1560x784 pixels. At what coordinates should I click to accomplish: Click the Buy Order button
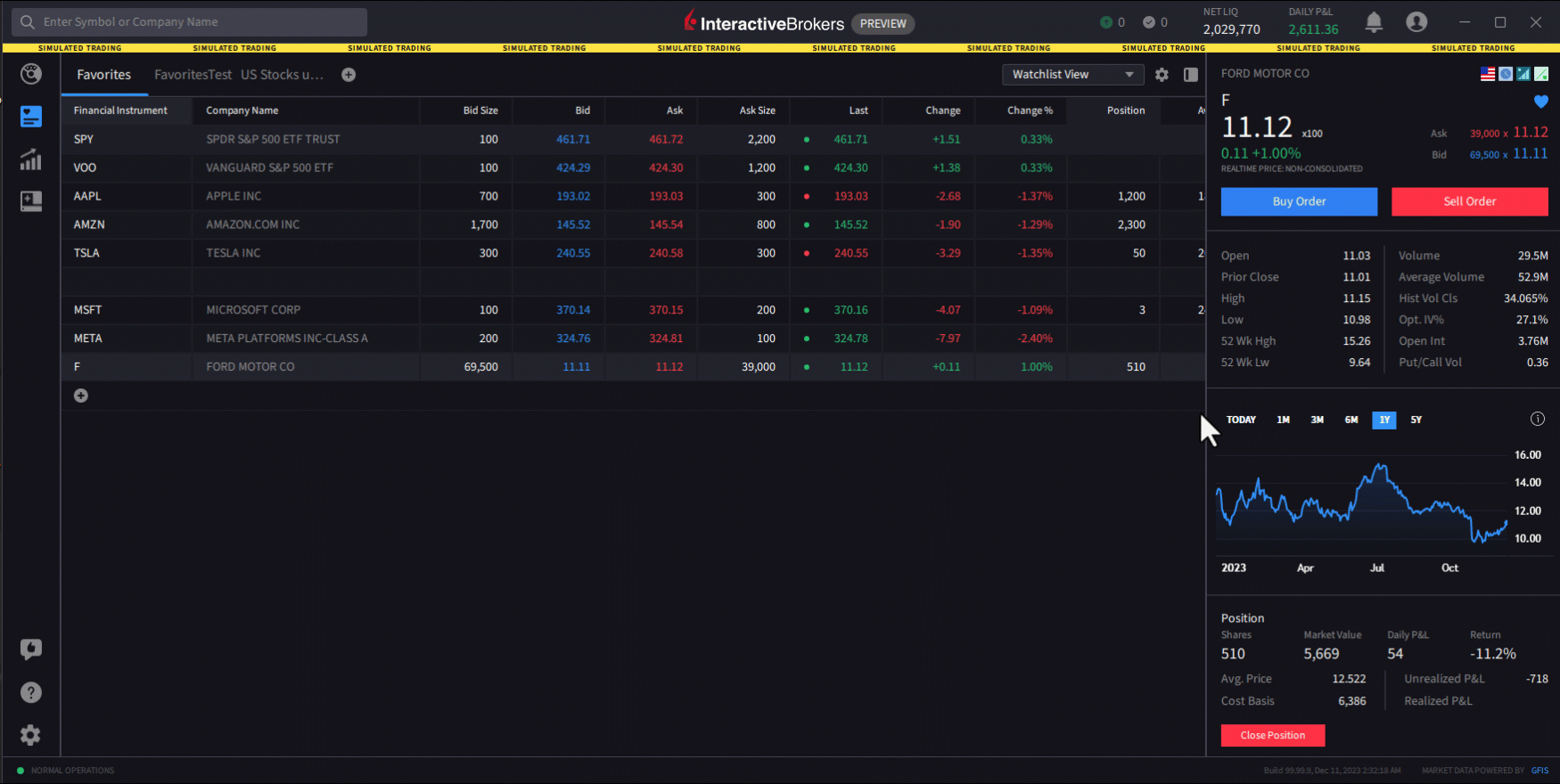coord(1299,201)
